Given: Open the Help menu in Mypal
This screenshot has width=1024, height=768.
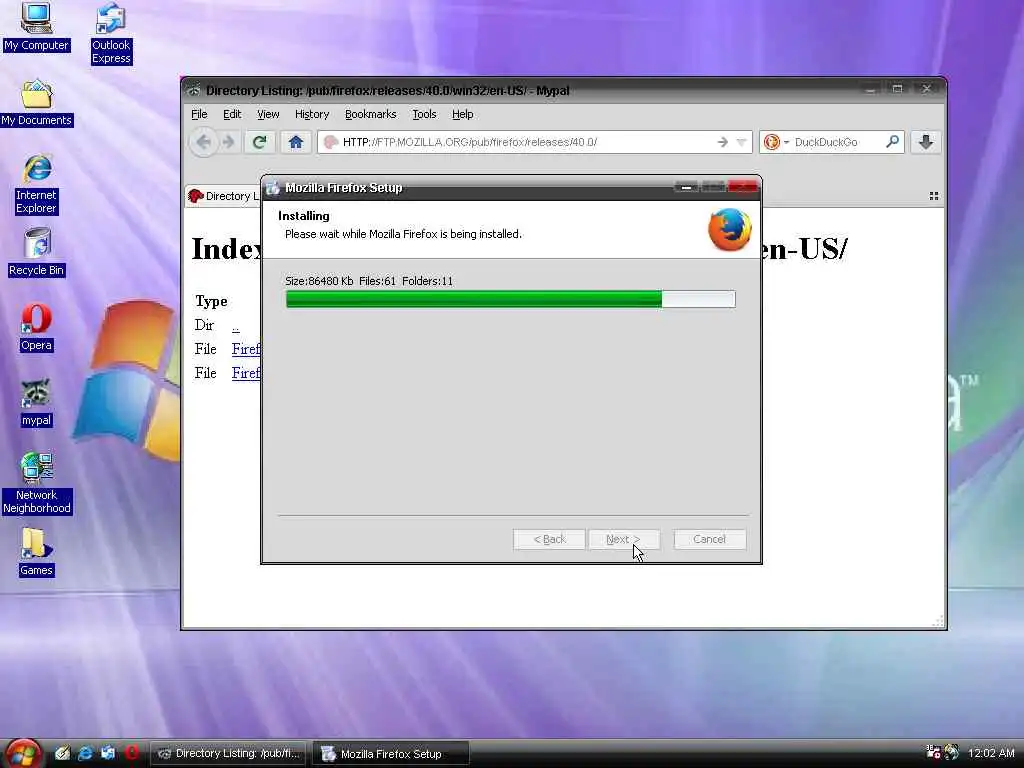Looking at the screenshot, I should tap(462, 114).
